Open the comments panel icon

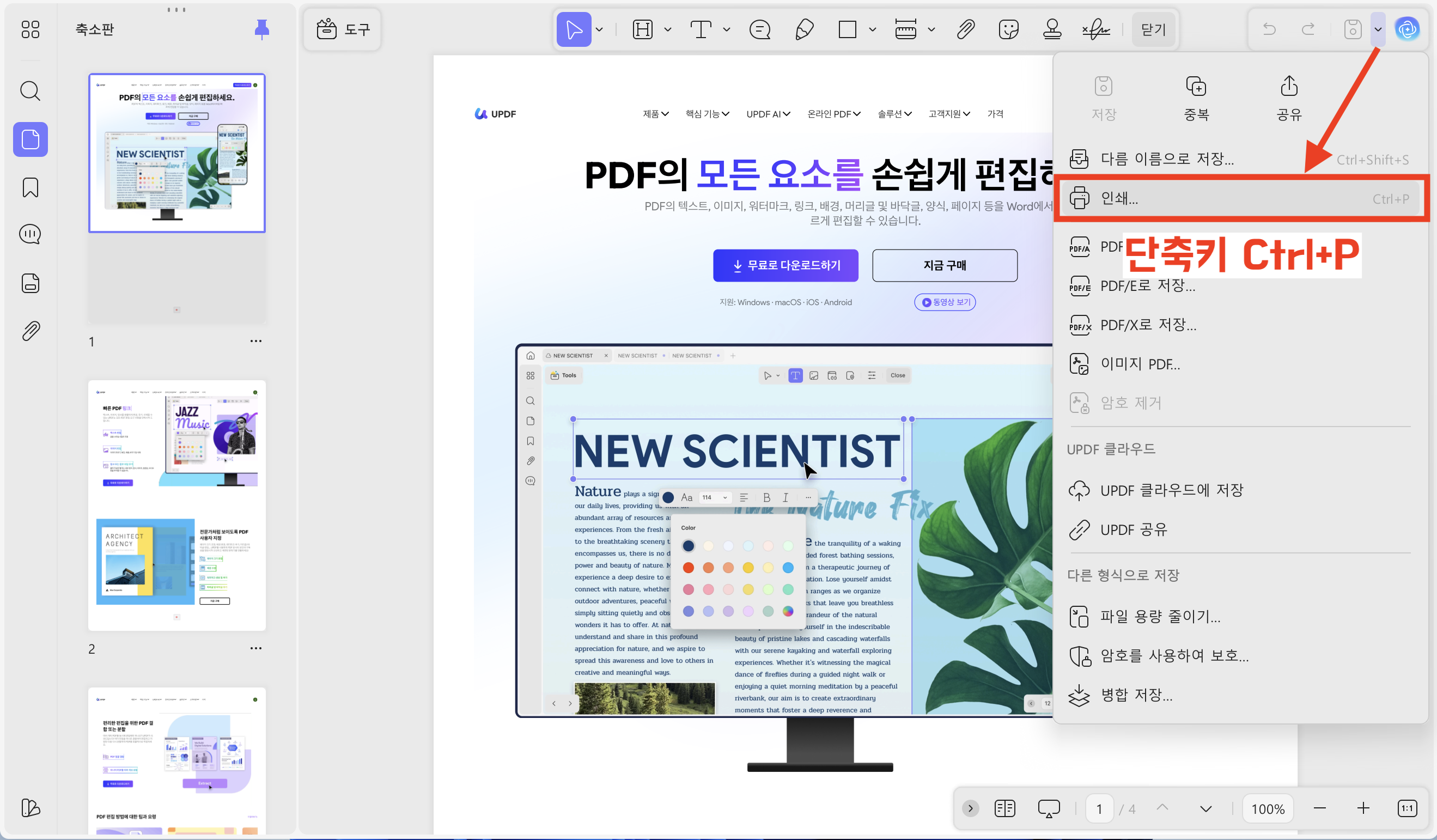coord(30,234)
